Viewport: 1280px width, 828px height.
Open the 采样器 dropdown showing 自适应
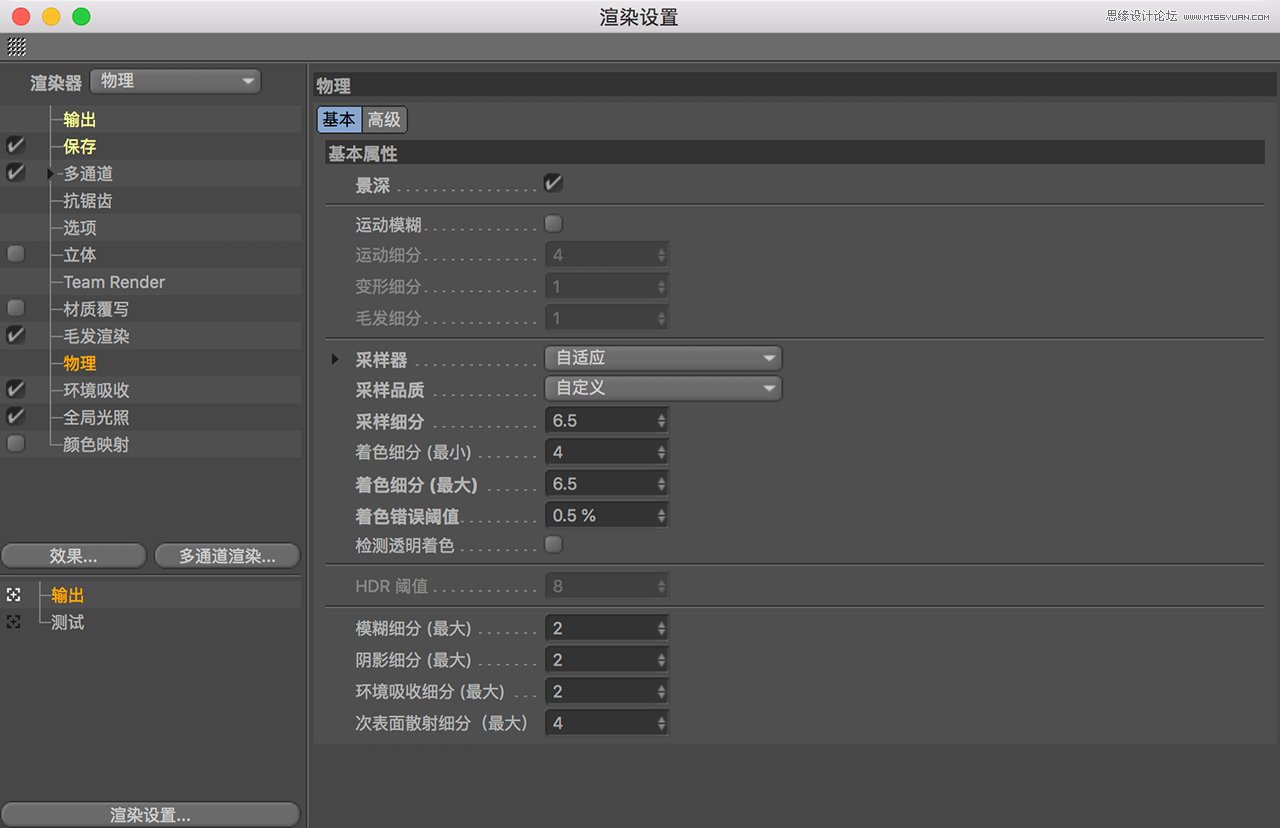point(662,357)
